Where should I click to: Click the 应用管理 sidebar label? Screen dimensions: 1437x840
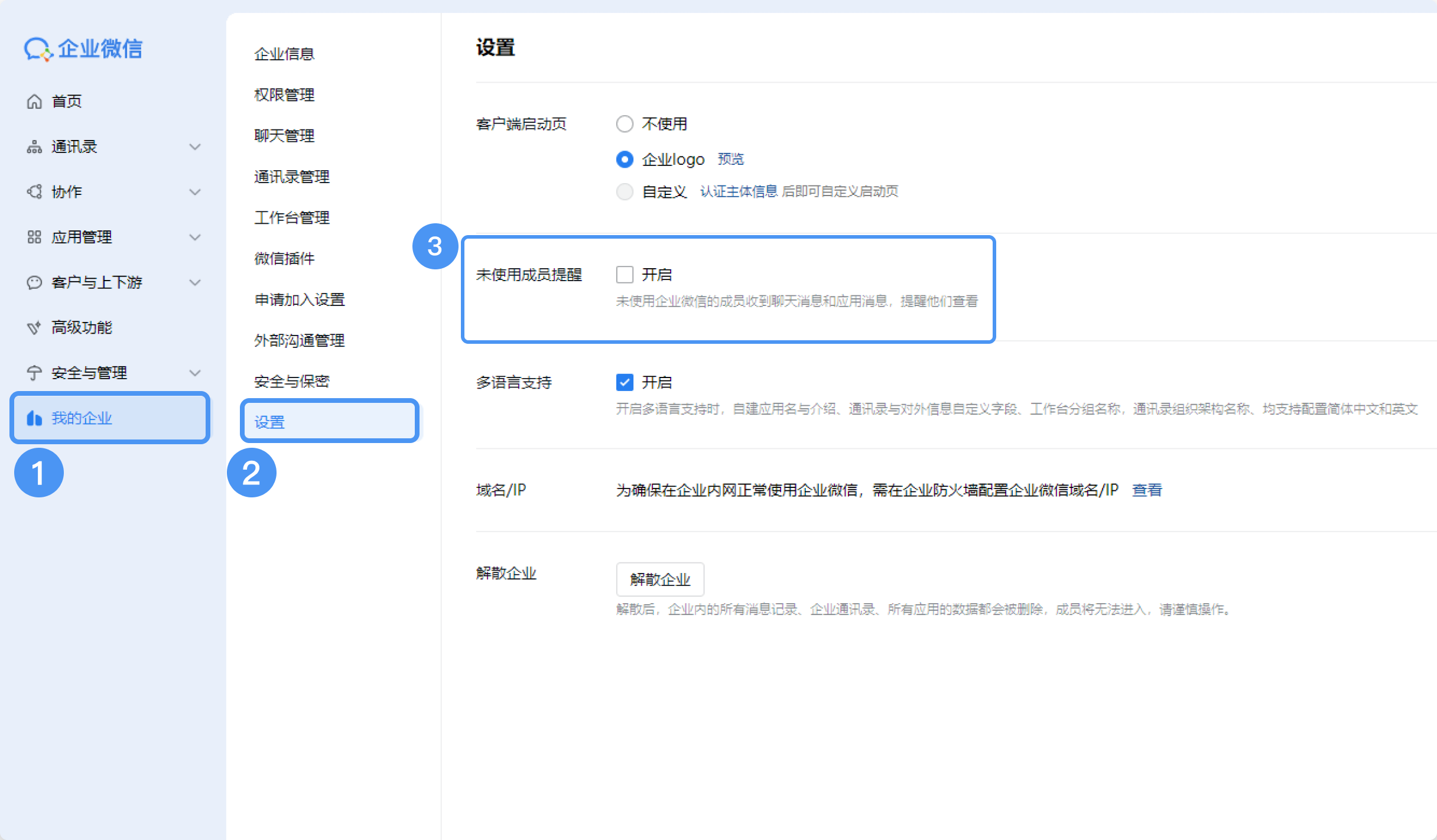tap(82, 237)
